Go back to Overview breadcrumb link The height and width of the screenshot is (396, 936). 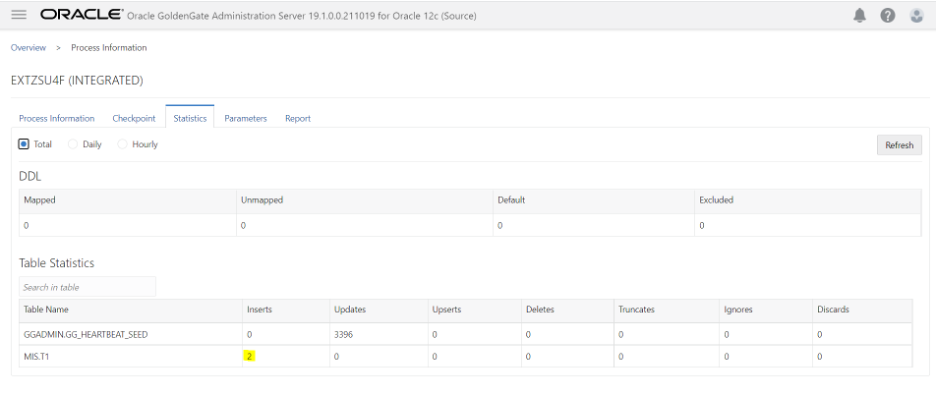pyautogui.click(x=28, y=48)
